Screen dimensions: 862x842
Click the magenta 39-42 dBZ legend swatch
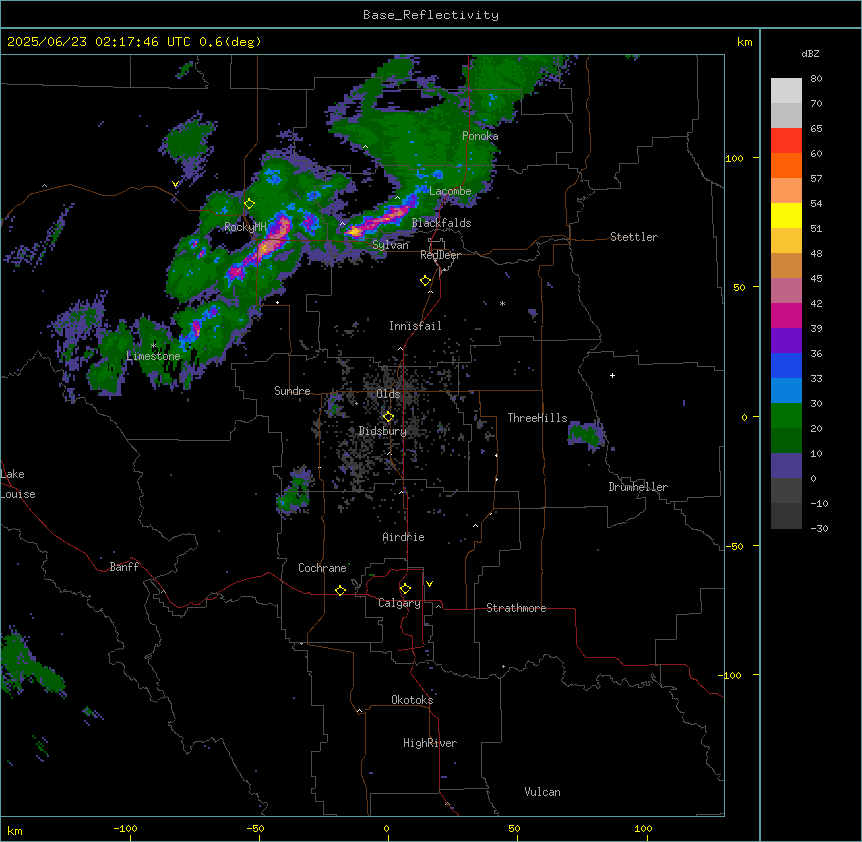[786, 315]
